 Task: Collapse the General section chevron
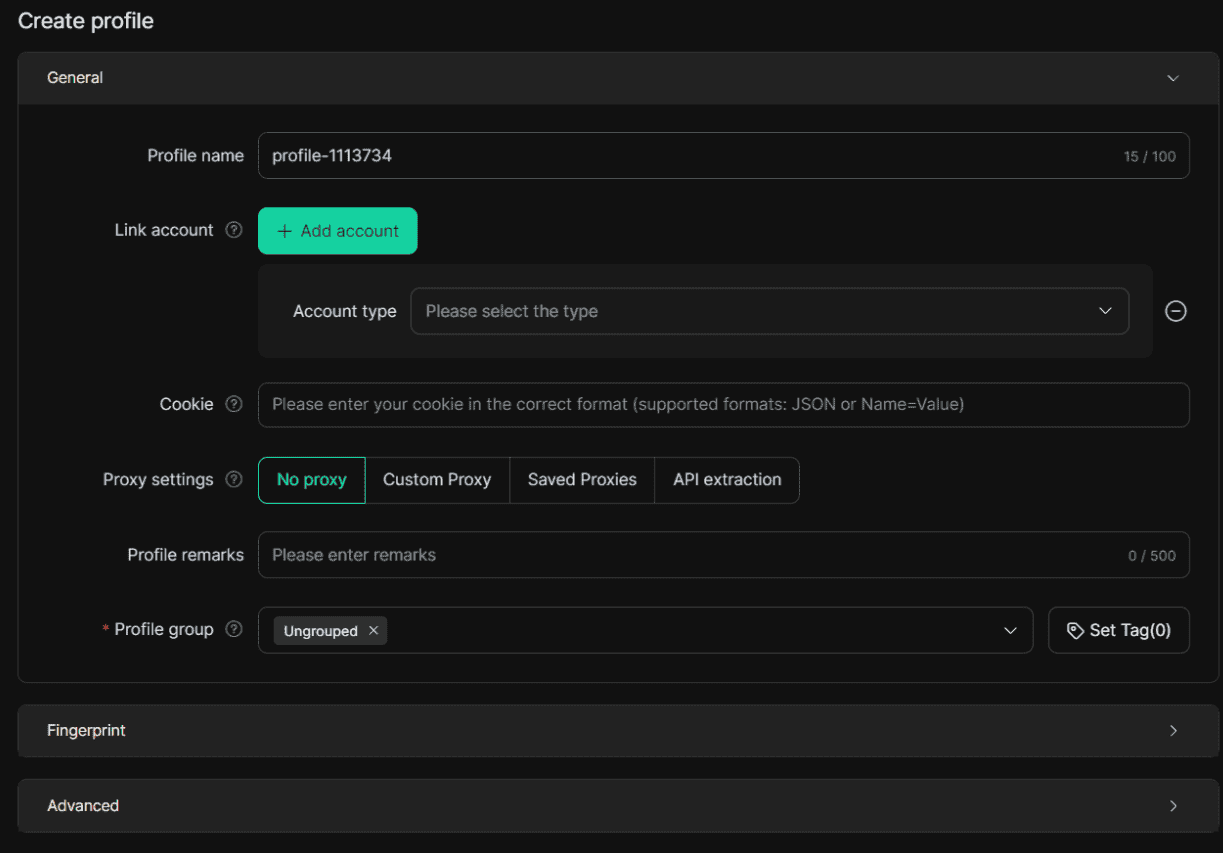pyautogui.click(x=1173, y=78)
